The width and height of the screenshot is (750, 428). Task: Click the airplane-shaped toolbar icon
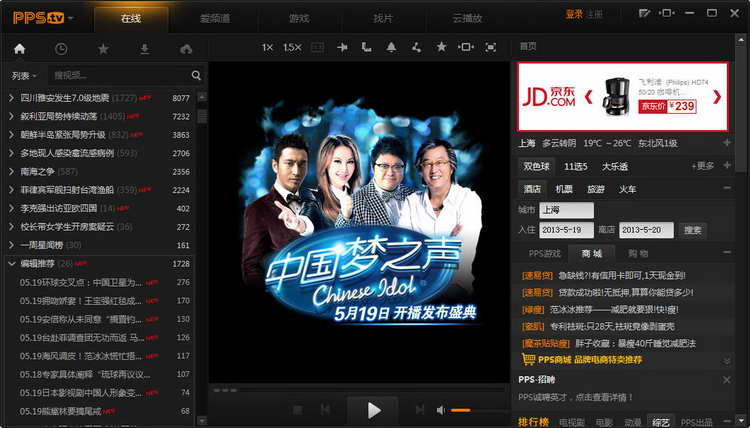pos(342,47)
